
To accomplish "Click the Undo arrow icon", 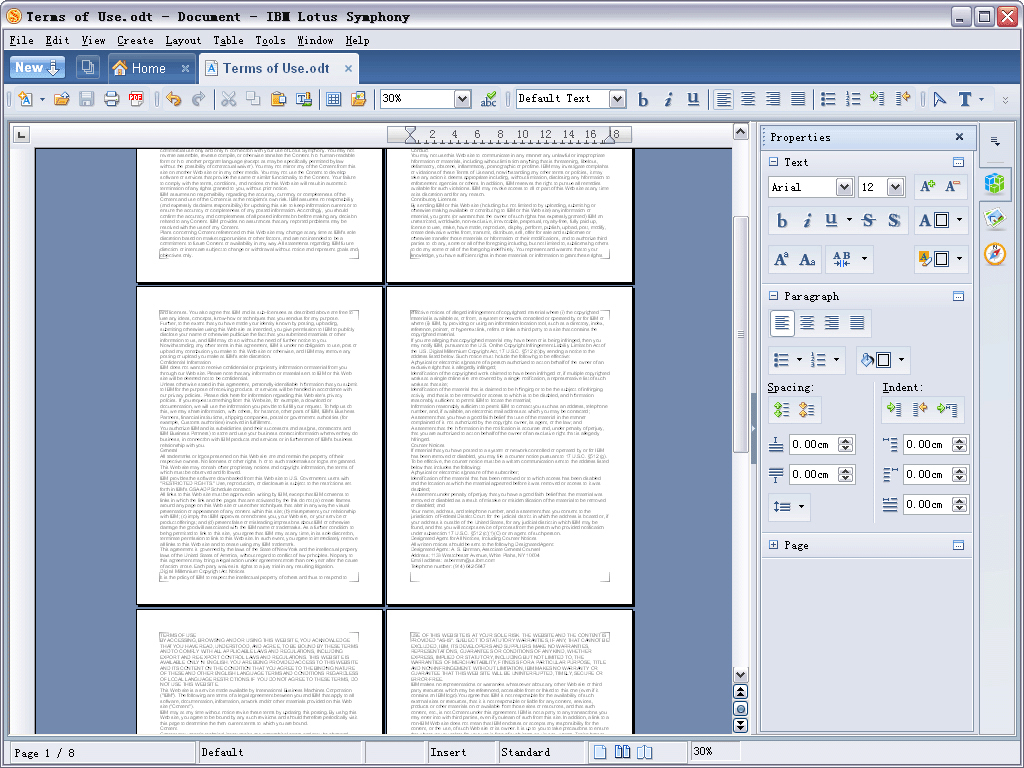I will click(173, 99).
